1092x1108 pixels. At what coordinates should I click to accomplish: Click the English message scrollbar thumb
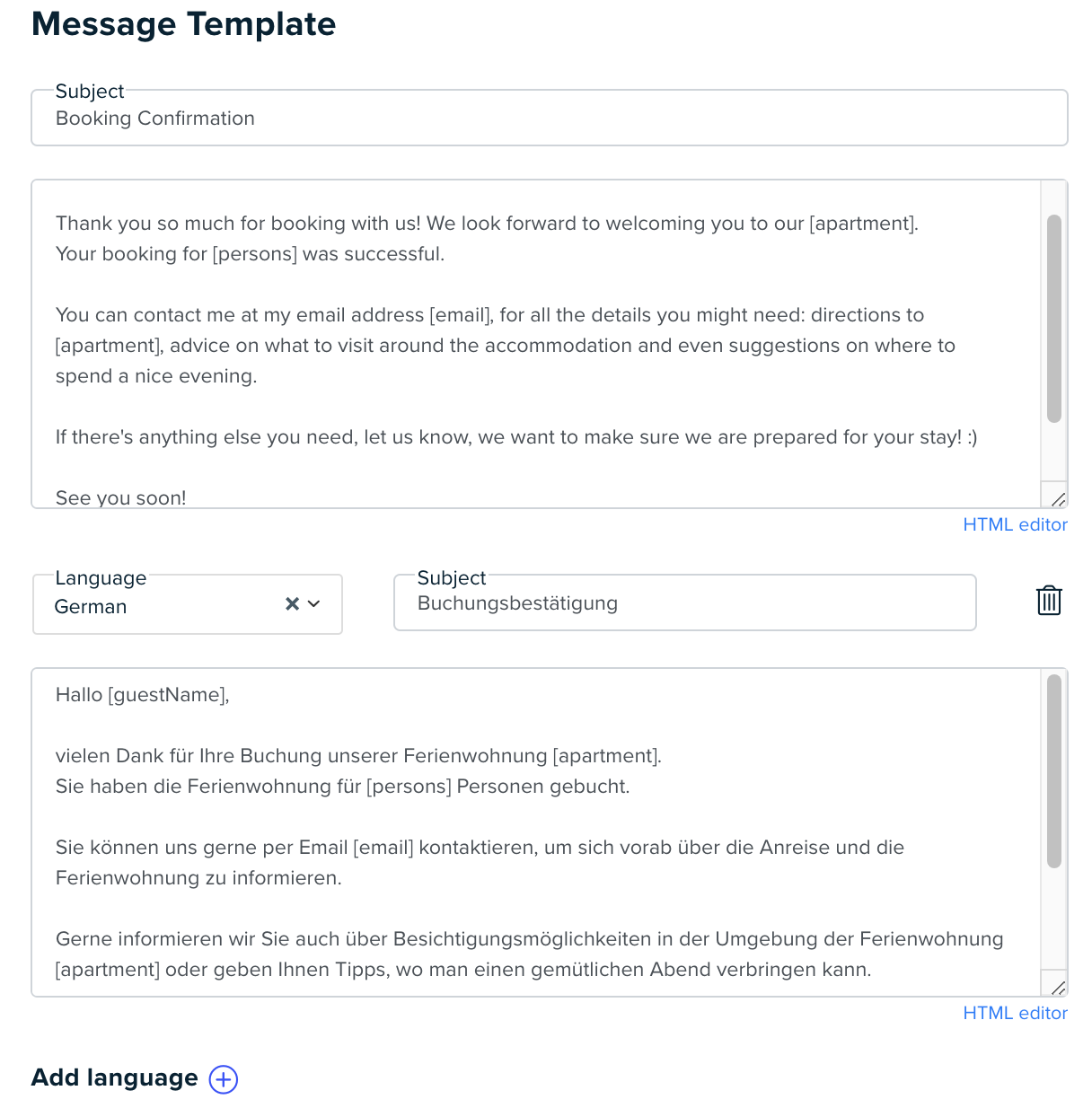(1054, 319)
